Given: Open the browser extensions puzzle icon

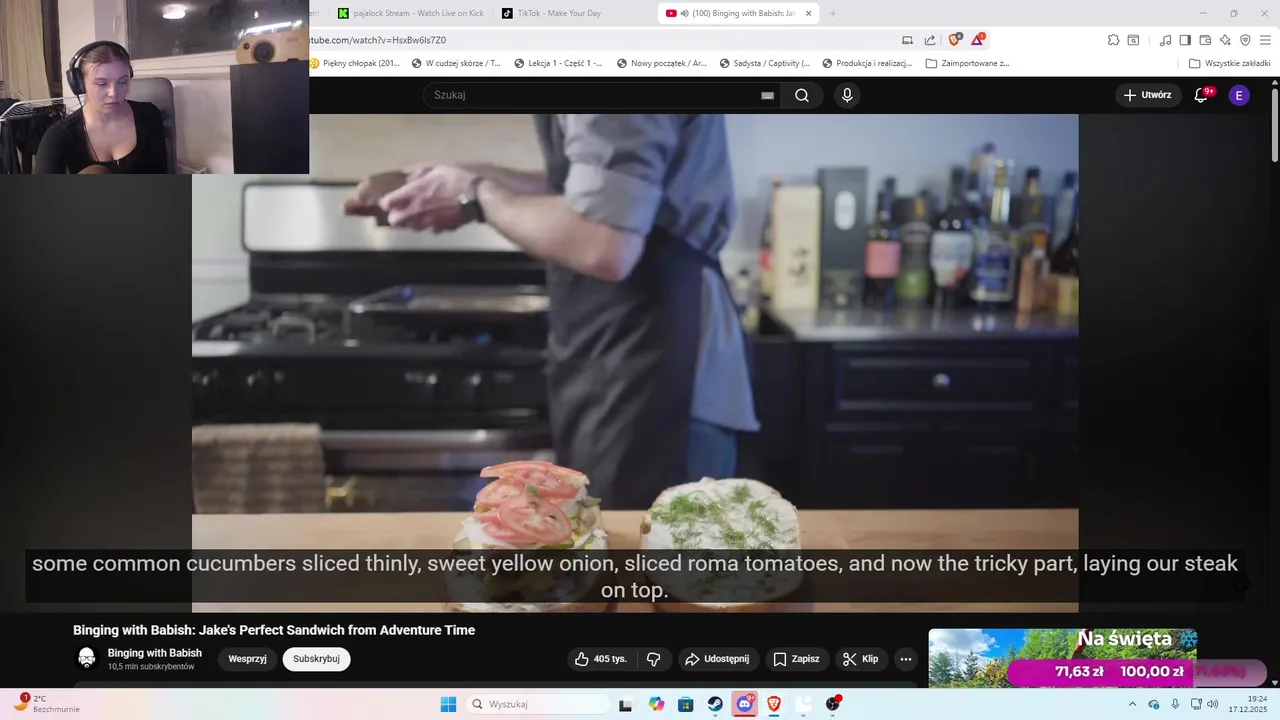Looking at the screenshot, I should pos(1113,40).
